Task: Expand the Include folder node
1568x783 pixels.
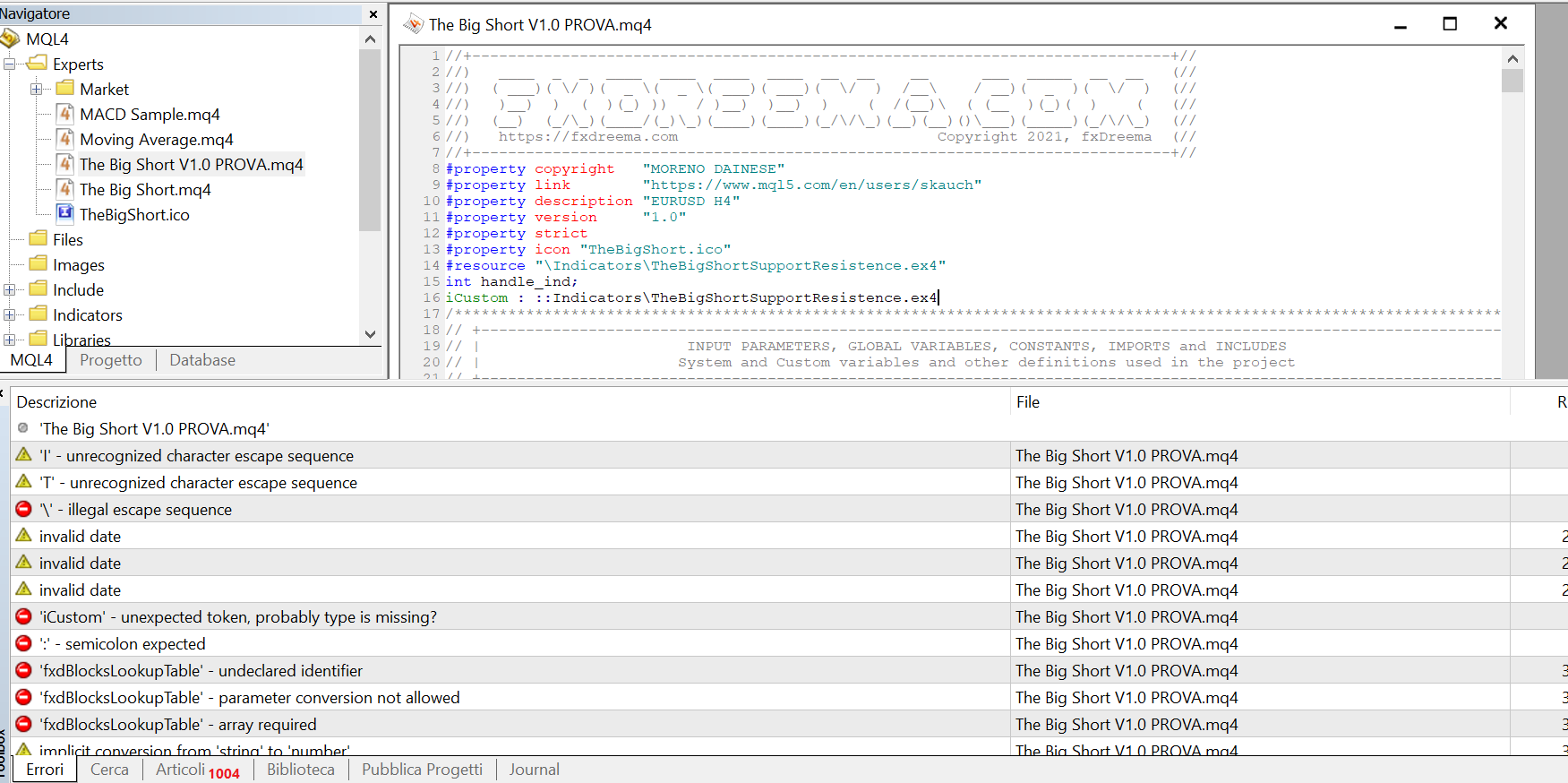Action: (10, 289)
